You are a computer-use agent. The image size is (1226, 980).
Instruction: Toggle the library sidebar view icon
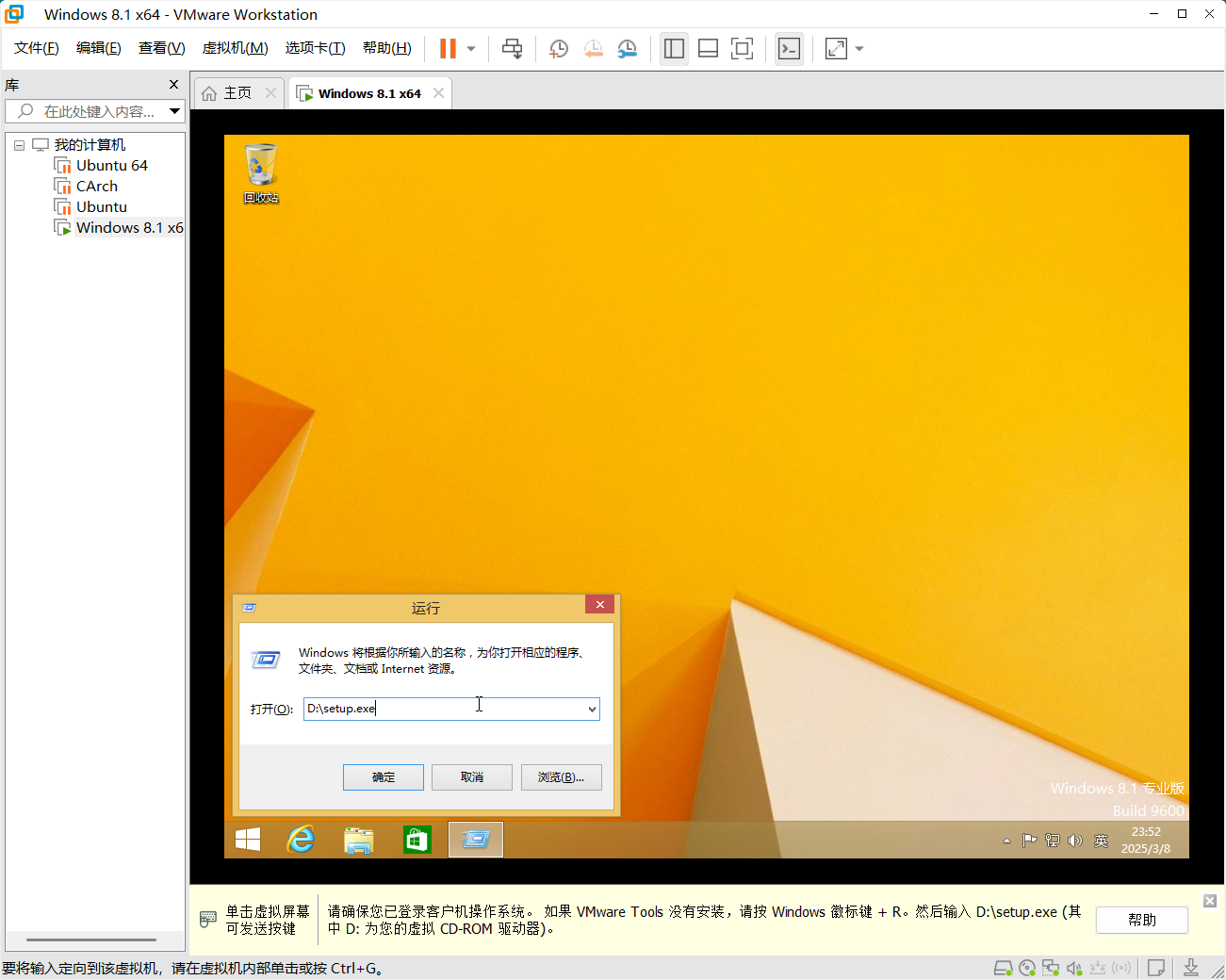coord(674,48)
